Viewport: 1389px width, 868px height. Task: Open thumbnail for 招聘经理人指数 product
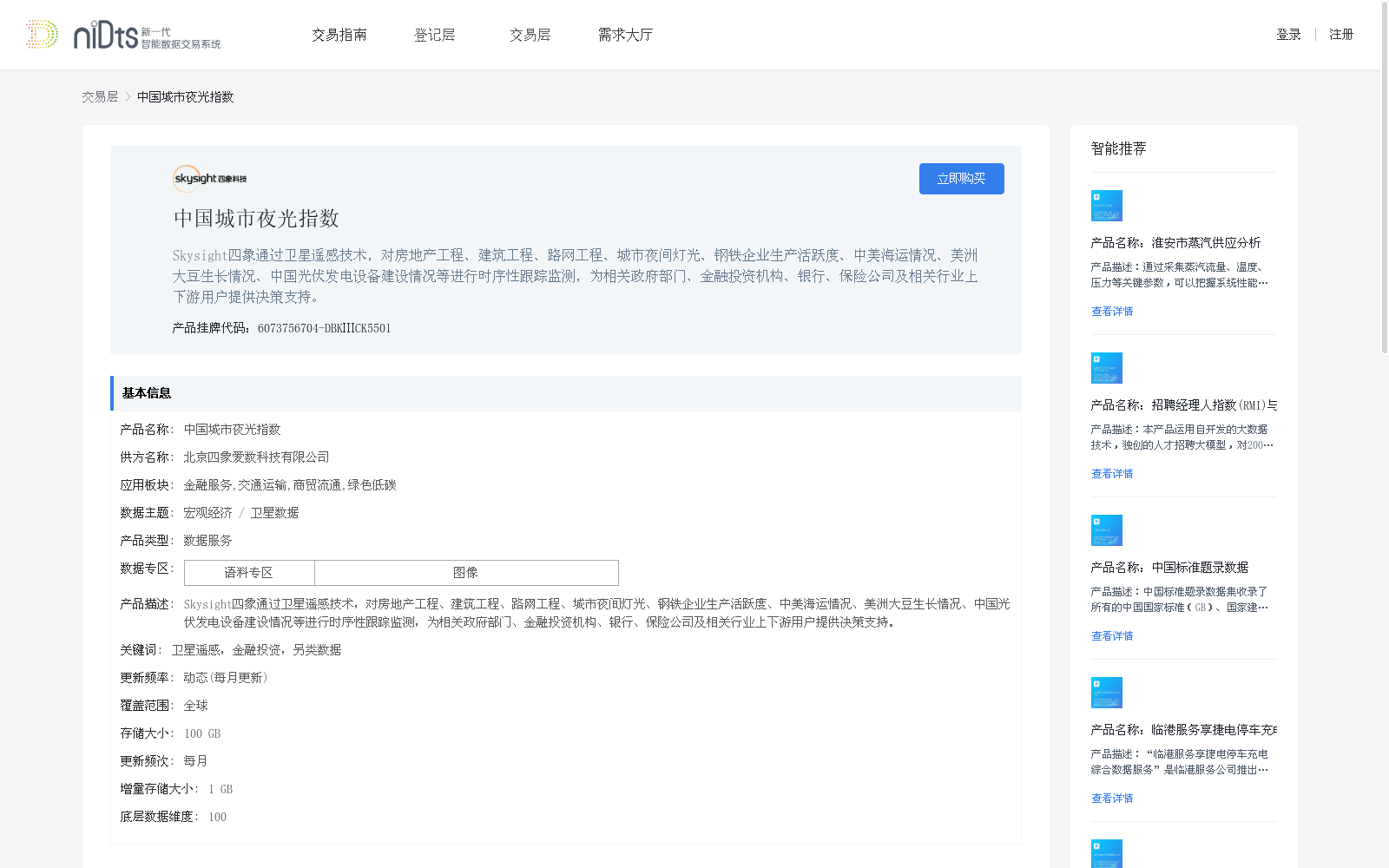1107,368
